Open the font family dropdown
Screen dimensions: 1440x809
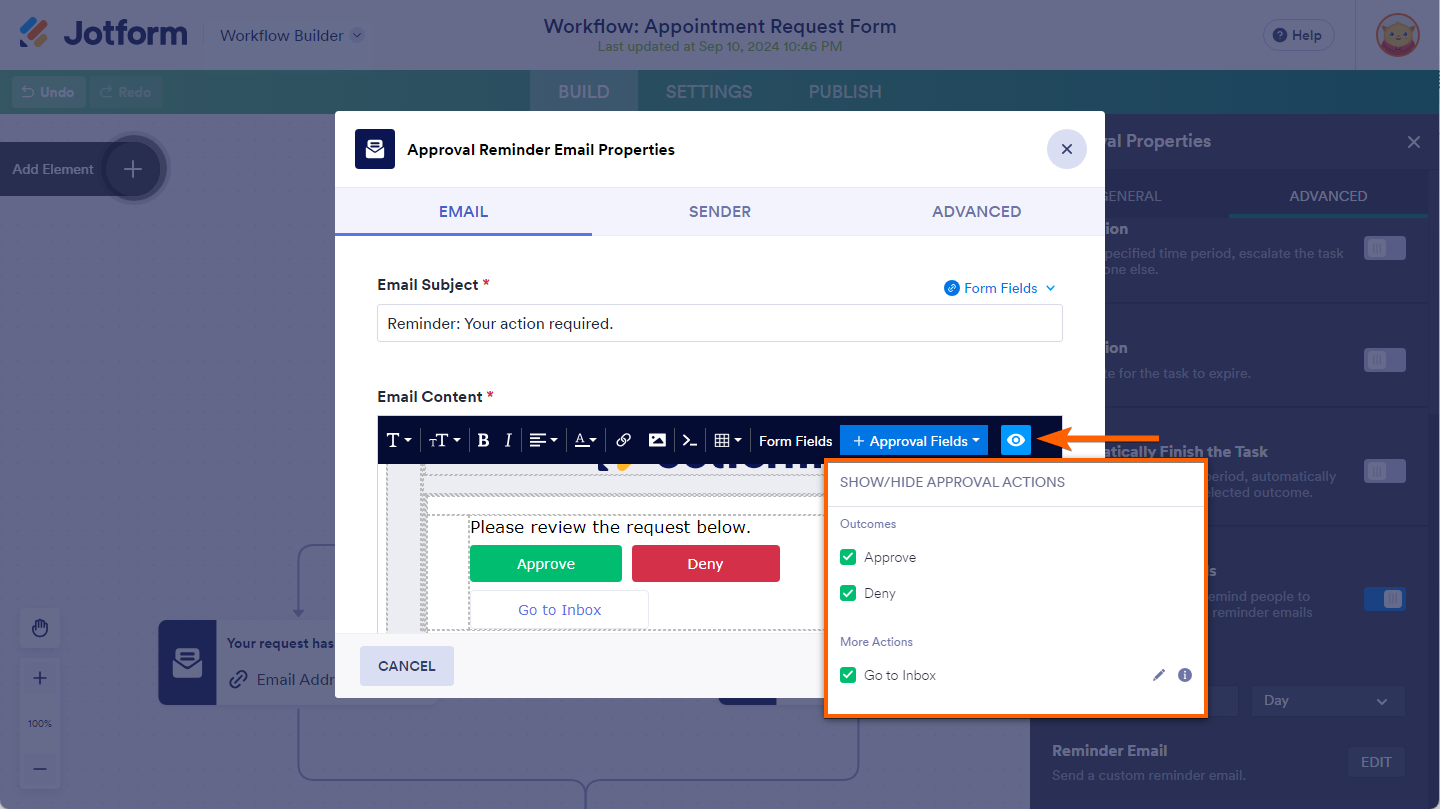(399, 440)
